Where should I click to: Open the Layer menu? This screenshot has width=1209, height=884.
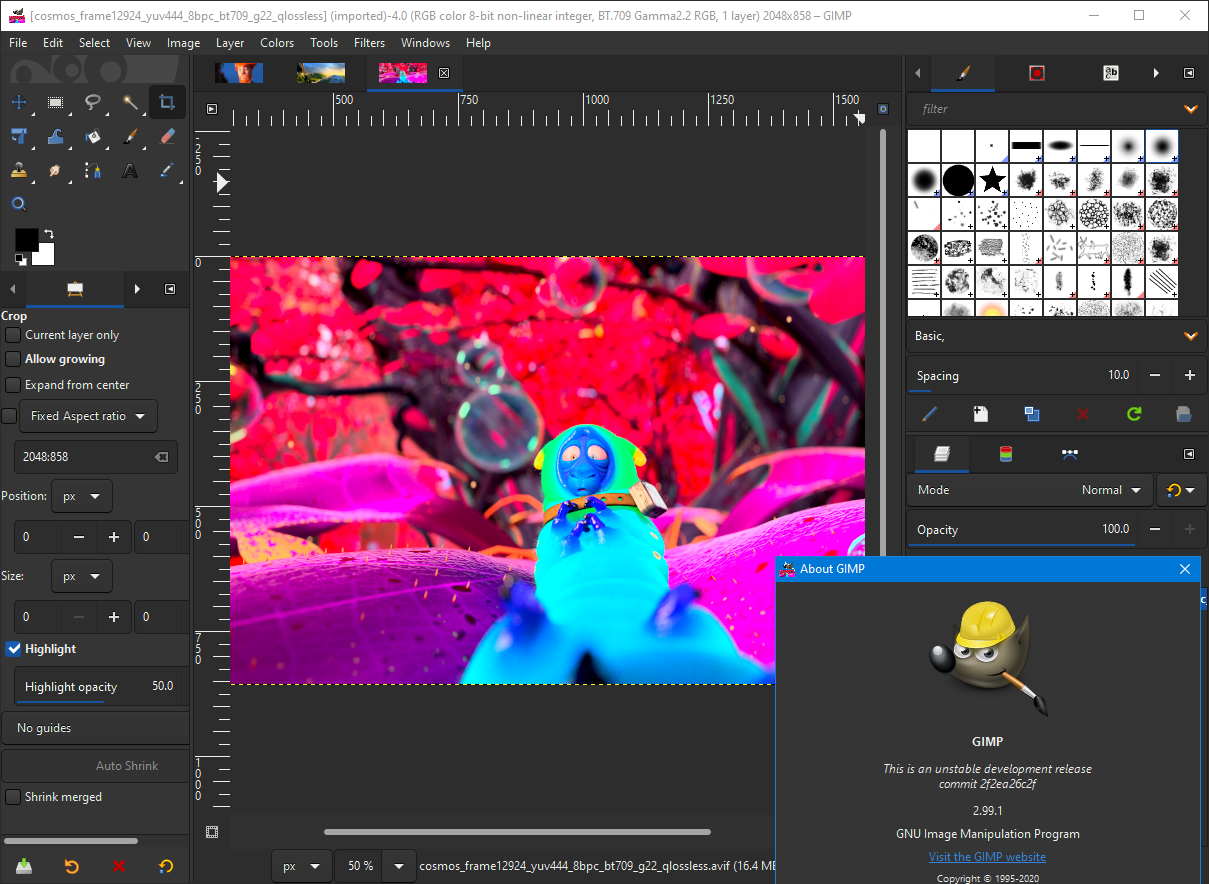pyautogui.click(x=230, y=43)
